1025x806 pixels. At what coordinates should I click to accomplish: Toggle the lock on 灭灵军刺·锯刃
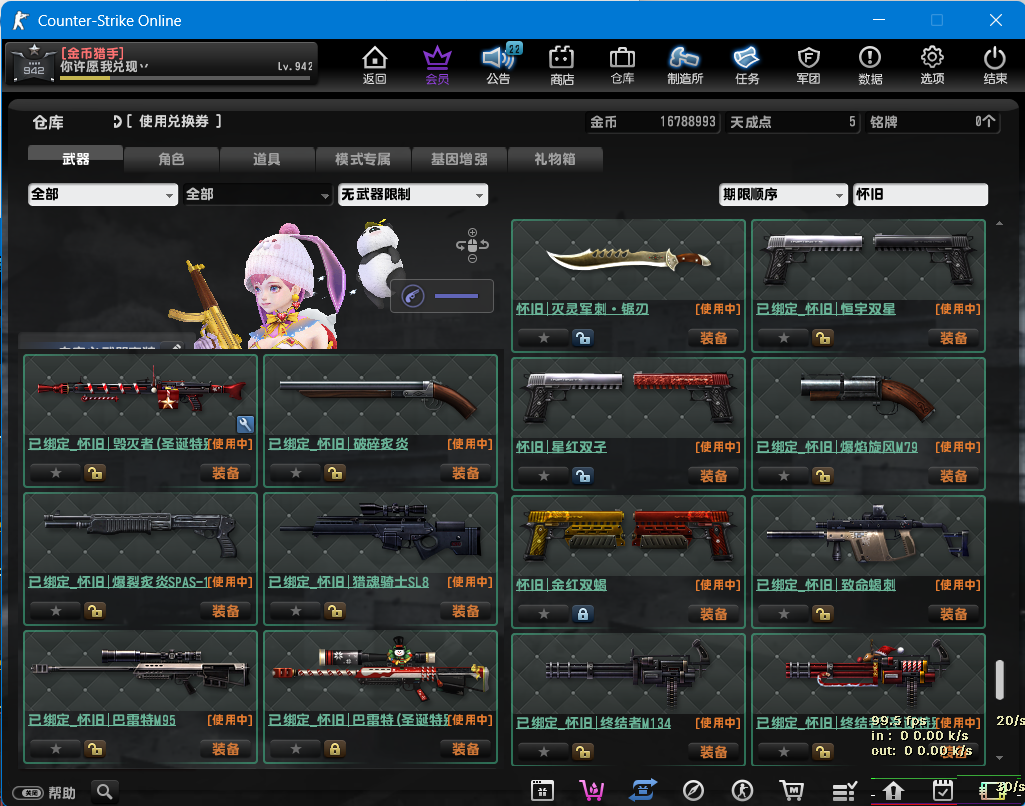(x=582, y=338)
